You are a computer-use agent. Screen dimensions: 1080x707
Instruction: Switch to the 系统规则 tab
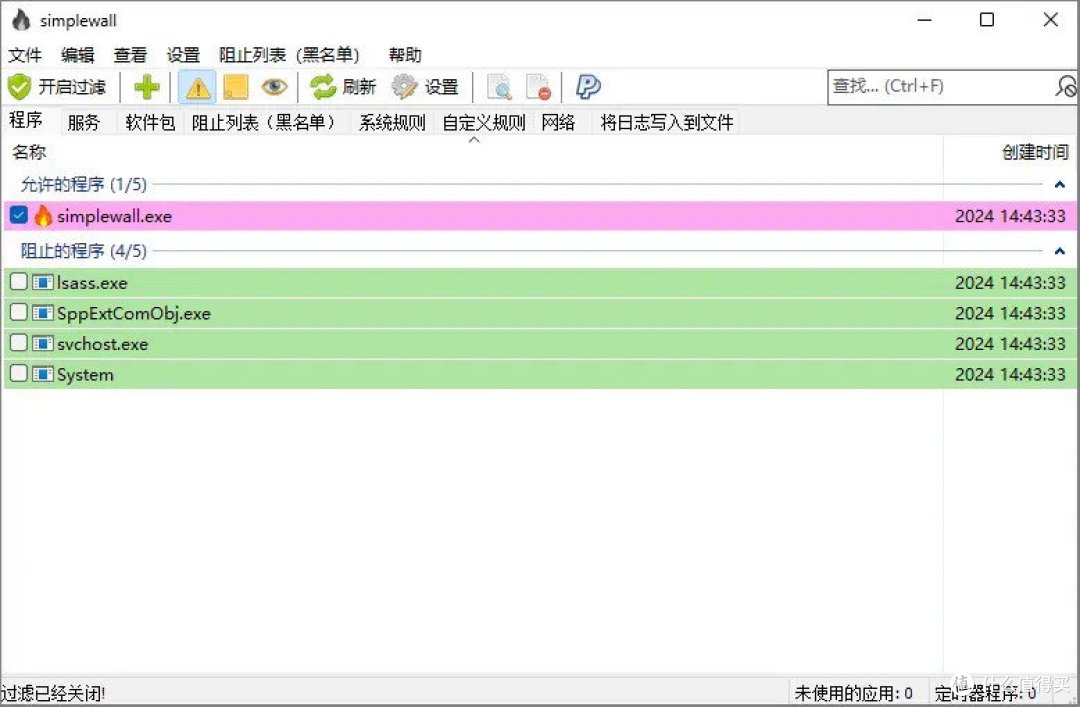click(x=392, y=123)
